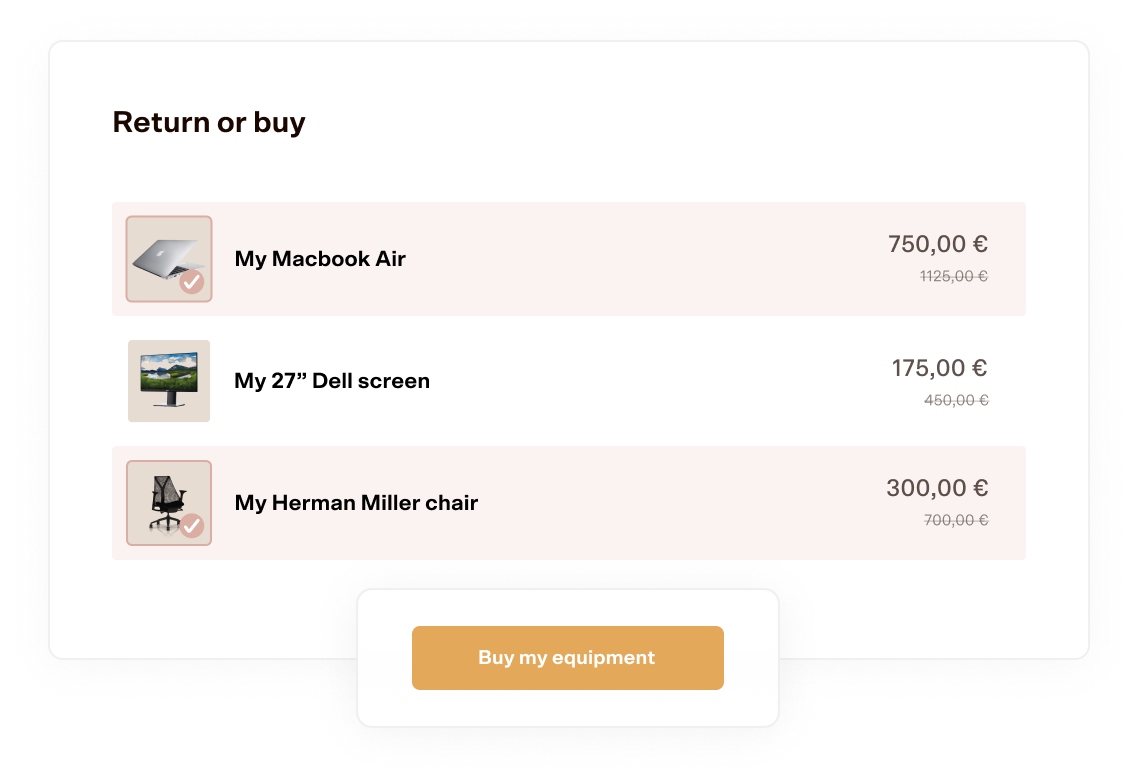Toggle the highlighted Macbook Air row
This screenshot has height=780, width=1138.
pyautogui.click(x=569, y=259)
